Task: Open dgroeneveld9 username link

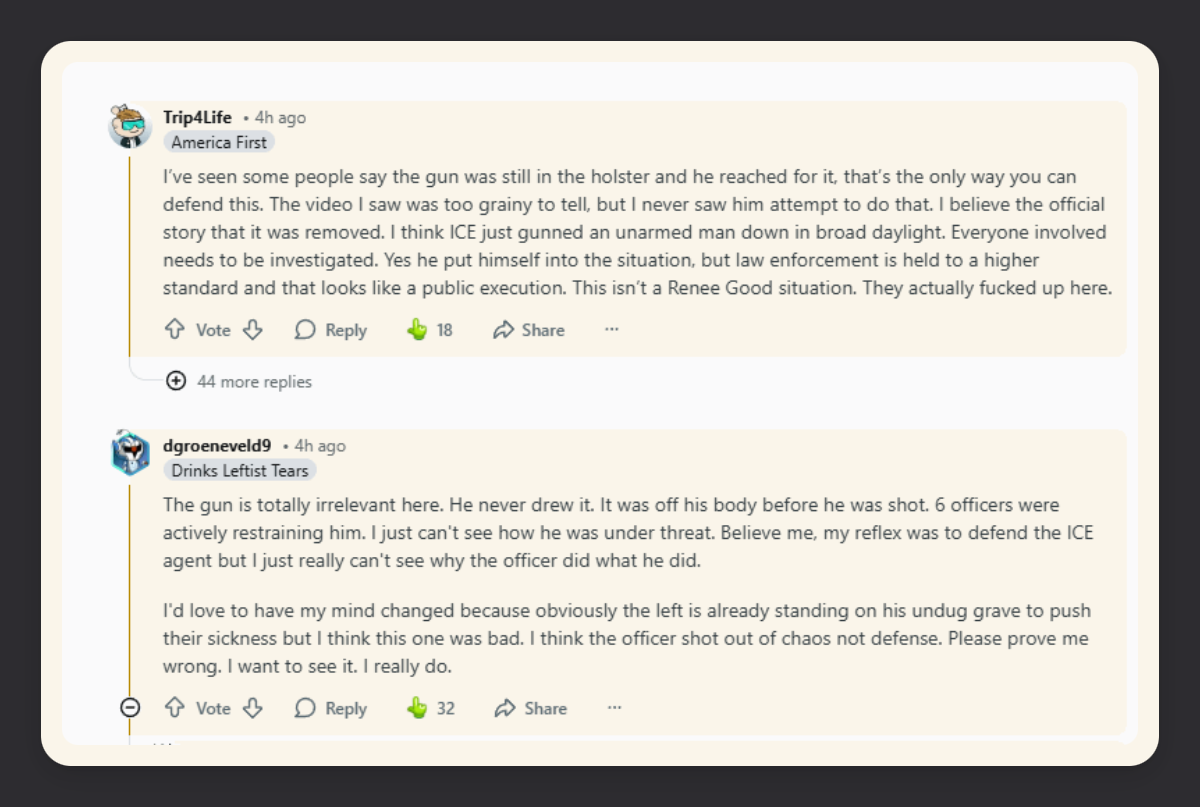Action: click(x=217, y=446)
